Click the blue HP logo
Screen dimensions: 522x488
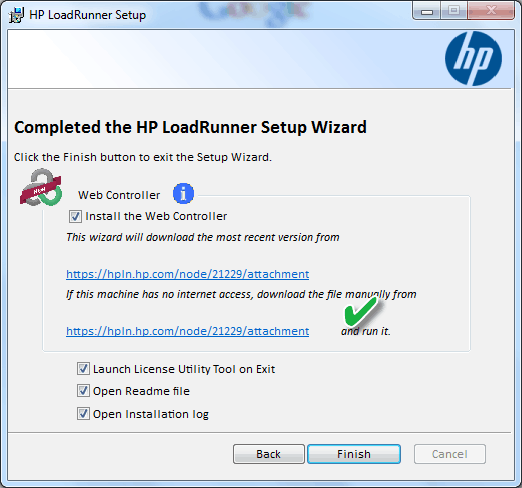[x=473, y=59]
